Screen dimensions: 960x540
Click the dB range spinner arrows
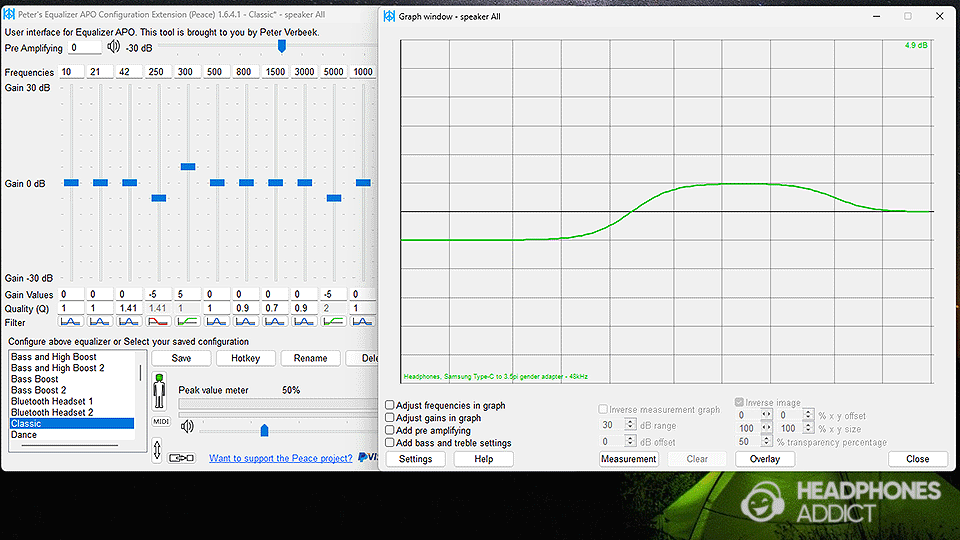(630, 424)
